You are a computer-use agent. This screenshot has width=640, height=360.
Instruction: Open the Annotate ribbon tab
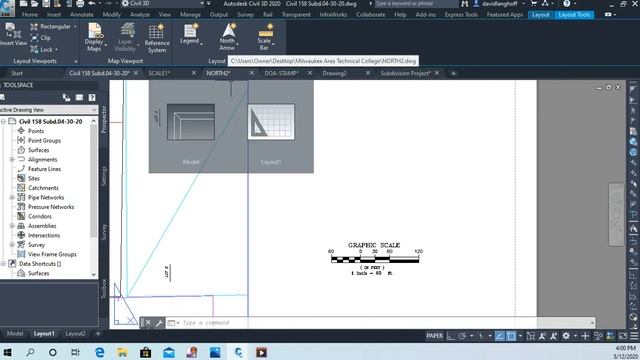click(x=82, y=15)
